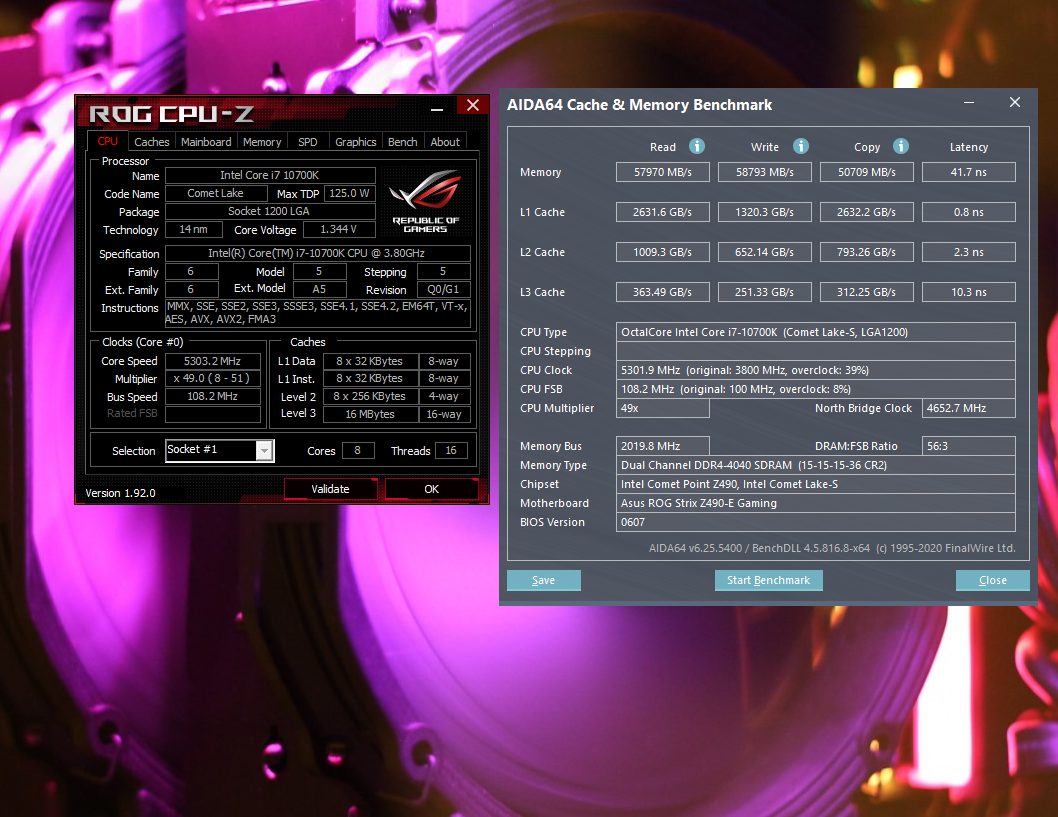Click the Level 3 cache size 16 MBytes

tap(370, 414)
